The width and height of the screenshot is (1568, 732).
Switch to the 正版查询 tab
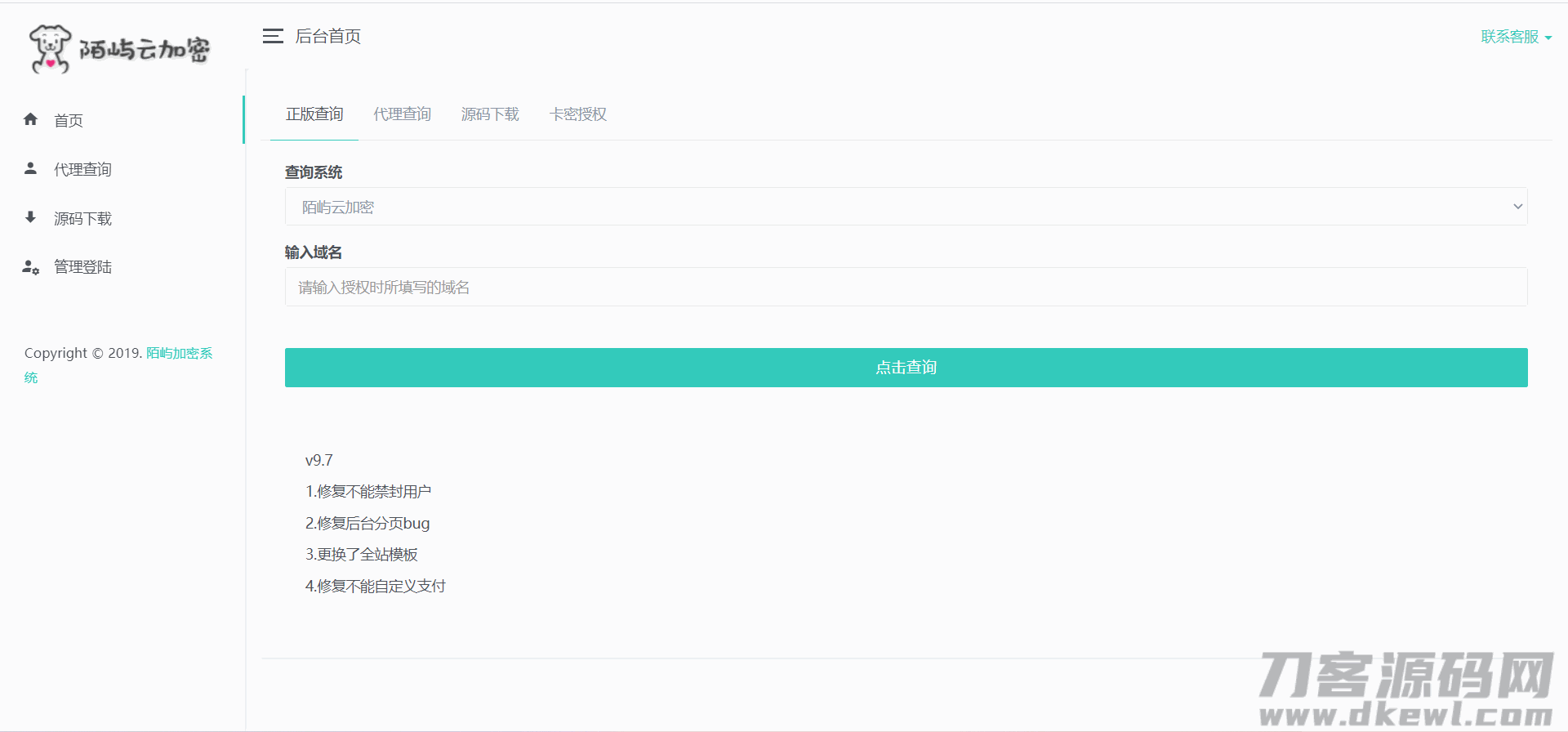point(314,114)
